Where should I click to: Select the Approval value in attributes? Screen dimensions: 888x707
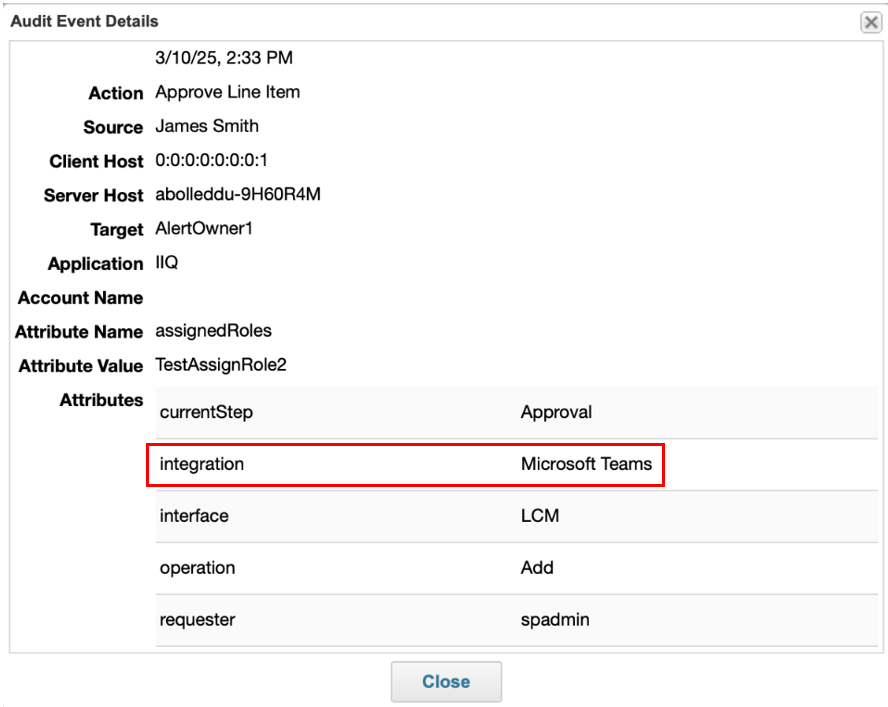(x=556, y=412)
